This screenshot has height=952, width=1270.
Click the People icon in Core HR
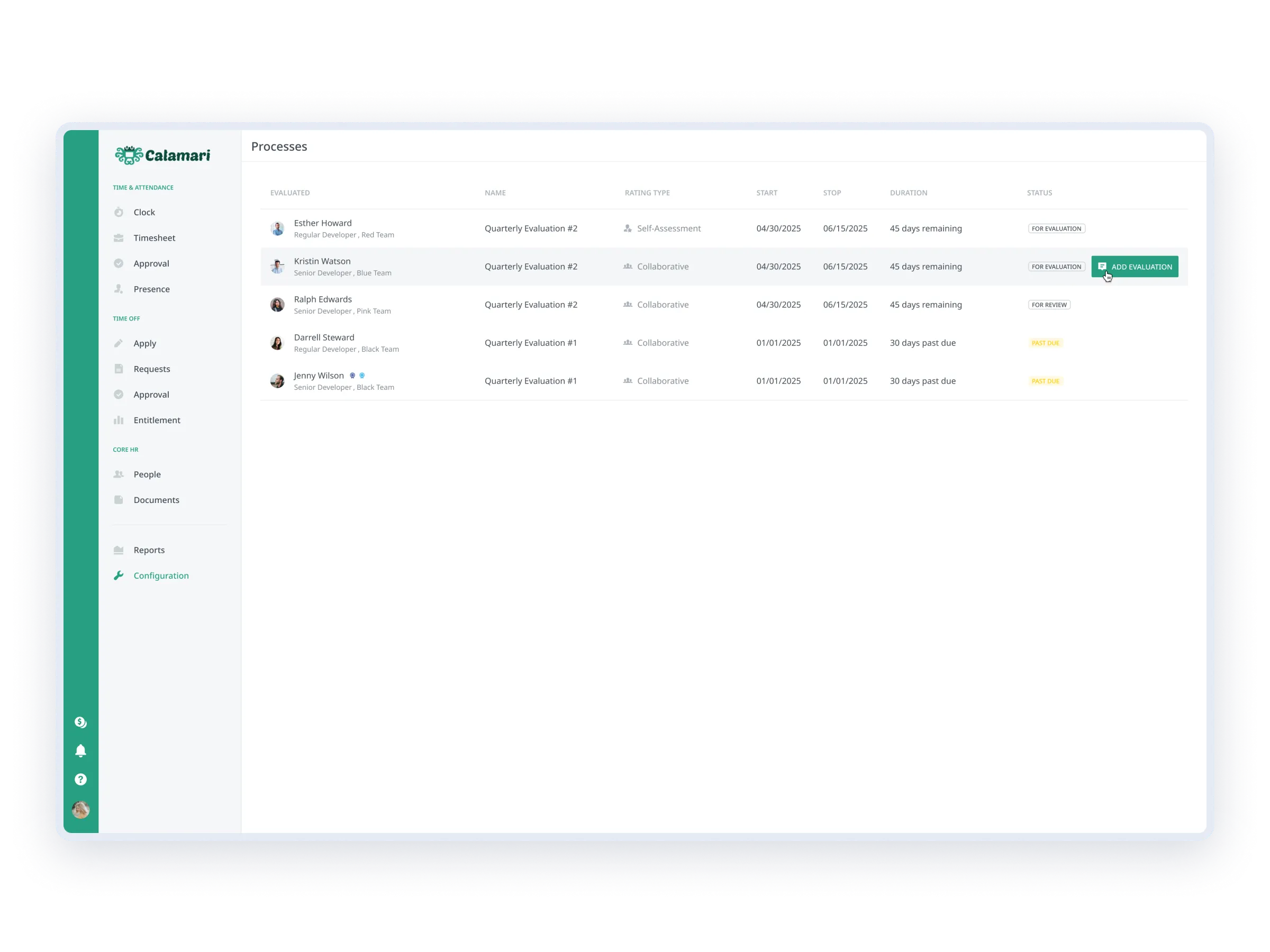[119, 474]
